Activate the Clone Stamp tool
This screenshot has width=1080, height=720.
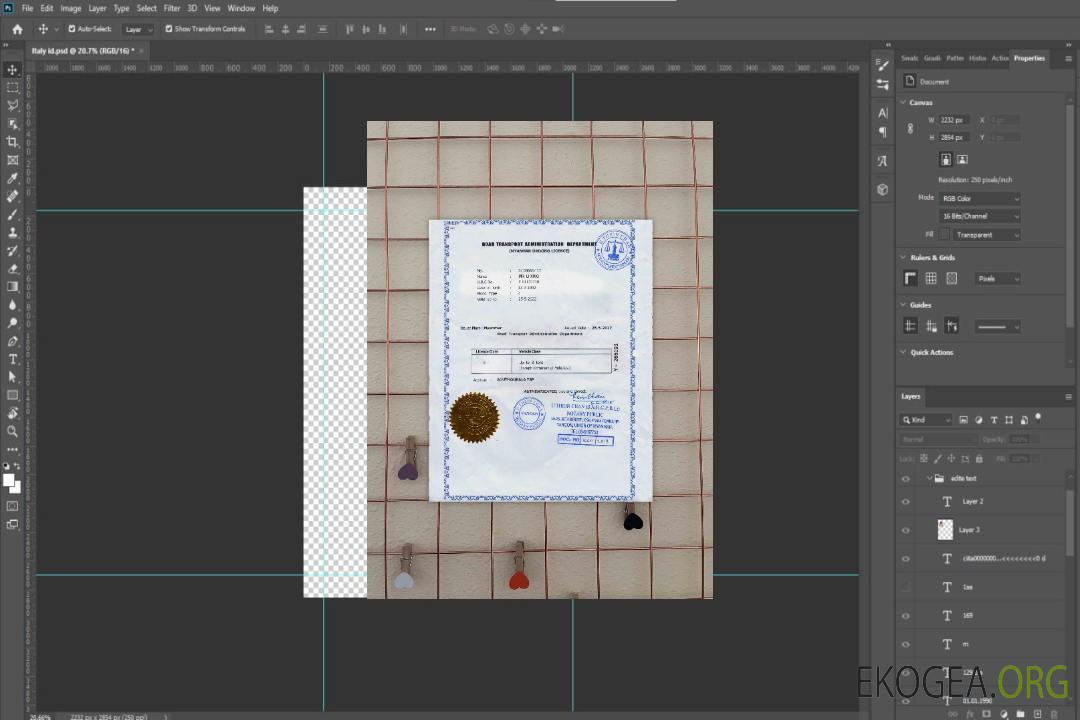[13, 232]
